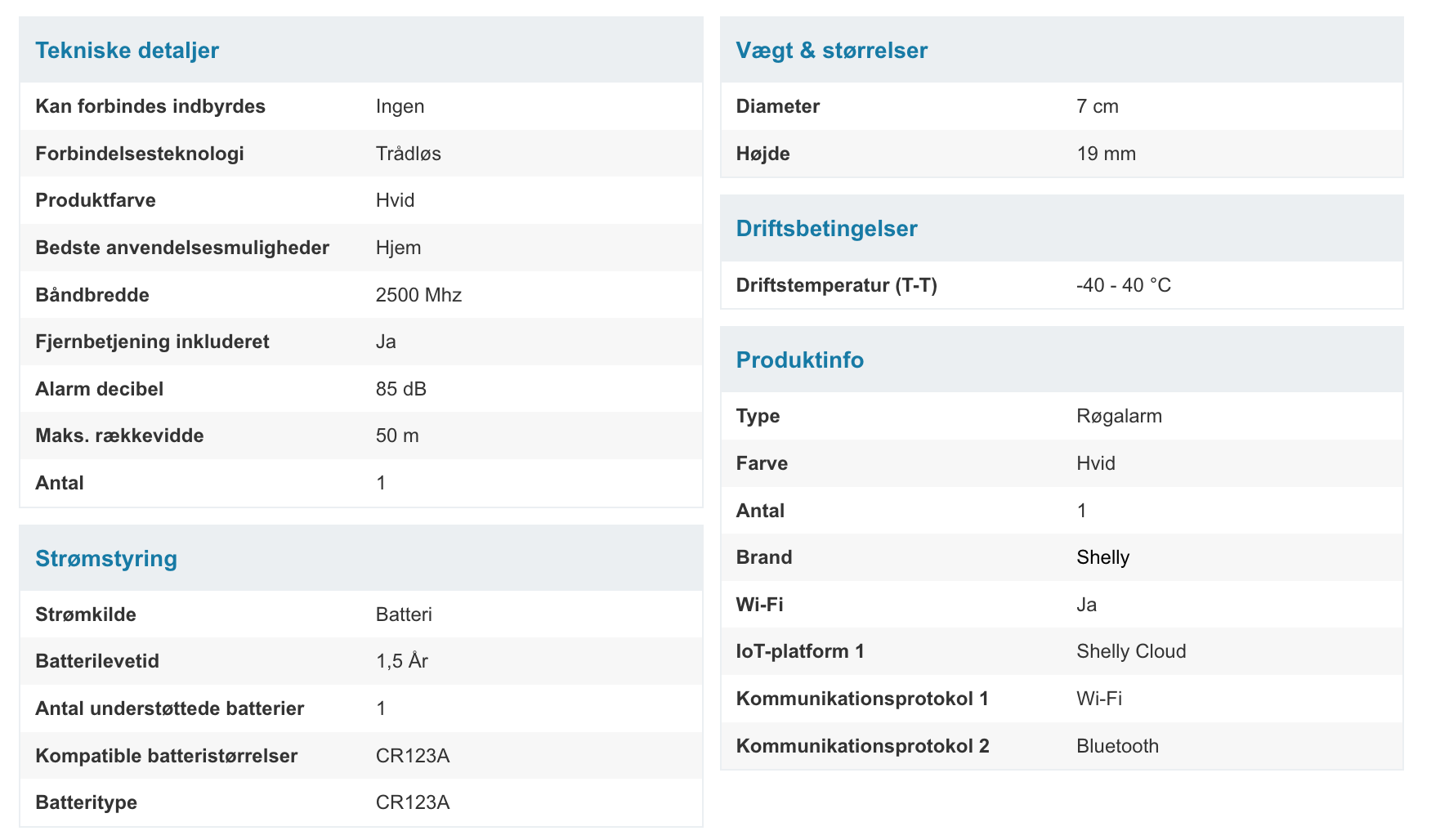Click the 85 dB alarm value
The width and height of the screenshot is (1440, 840).
(x=400, y=389)
